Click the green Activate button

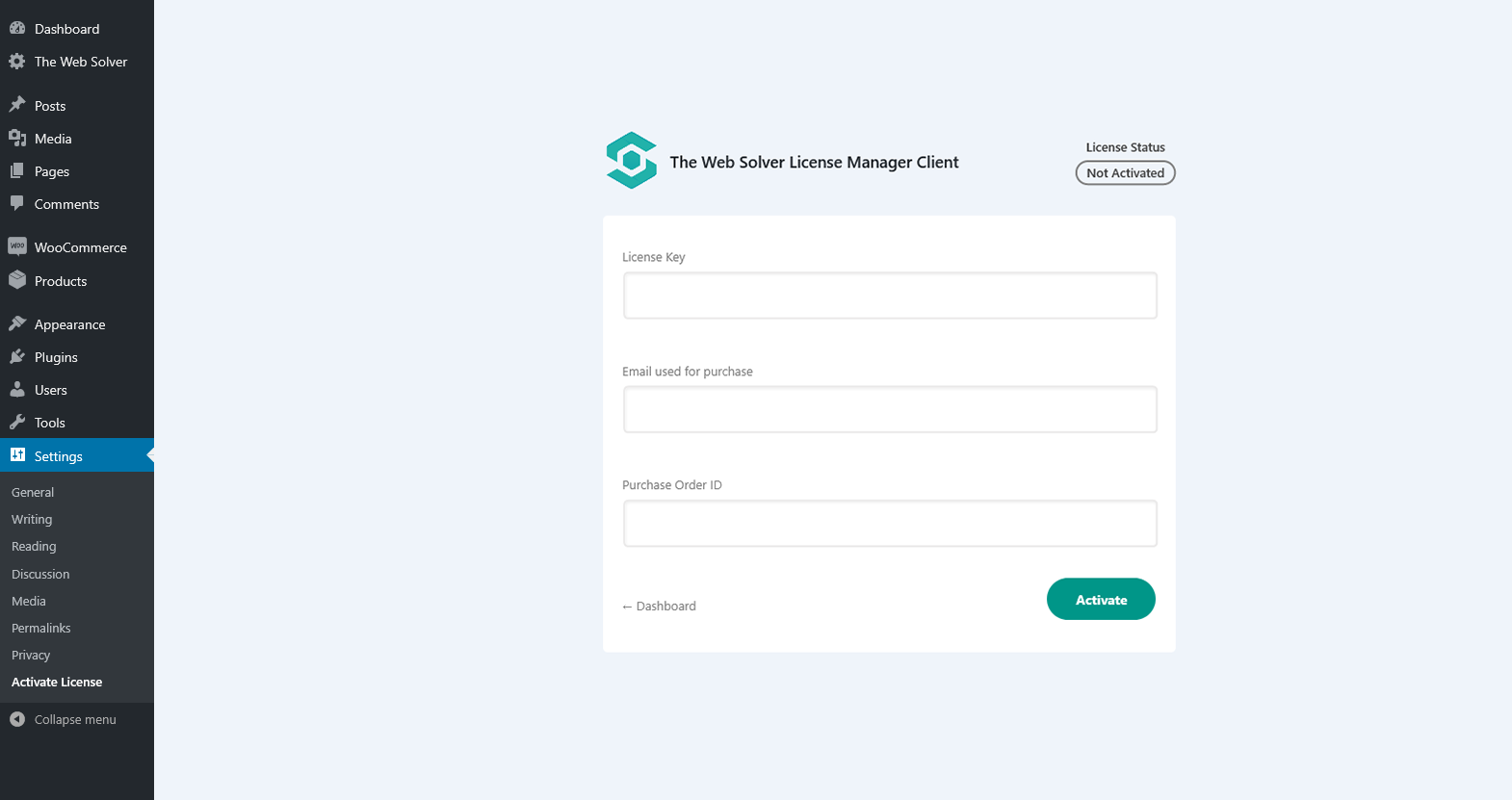coord(1101,599)
